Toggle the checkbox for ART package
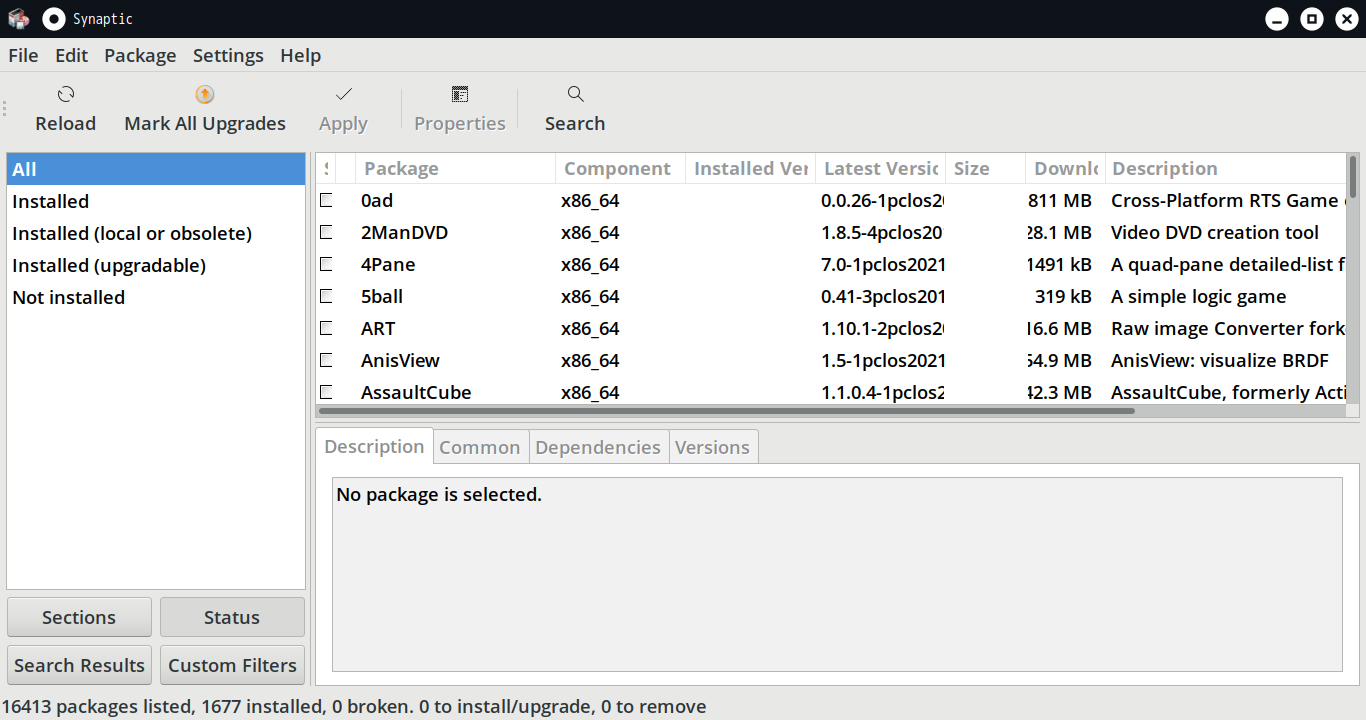 click(326, 328)
